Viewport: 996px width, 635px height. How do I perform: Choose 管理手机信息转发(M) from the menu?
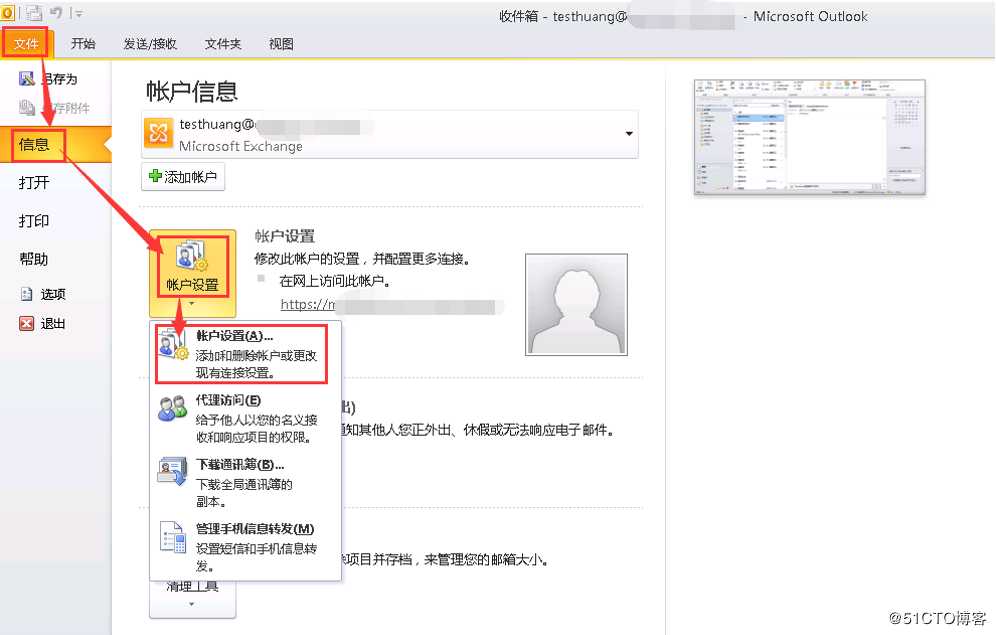[245, 547]
